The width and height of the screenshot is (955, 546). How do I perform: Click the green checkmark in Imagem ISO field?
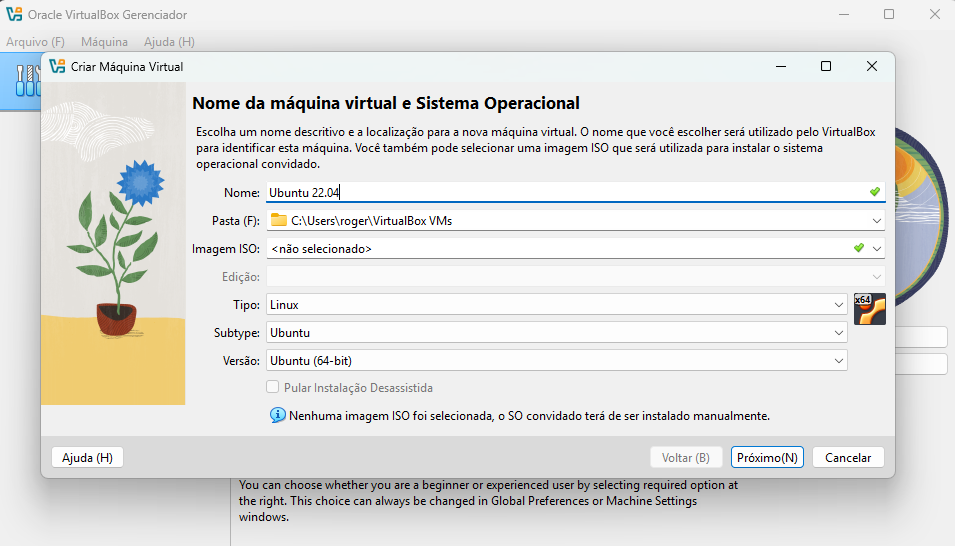[859, 248]
